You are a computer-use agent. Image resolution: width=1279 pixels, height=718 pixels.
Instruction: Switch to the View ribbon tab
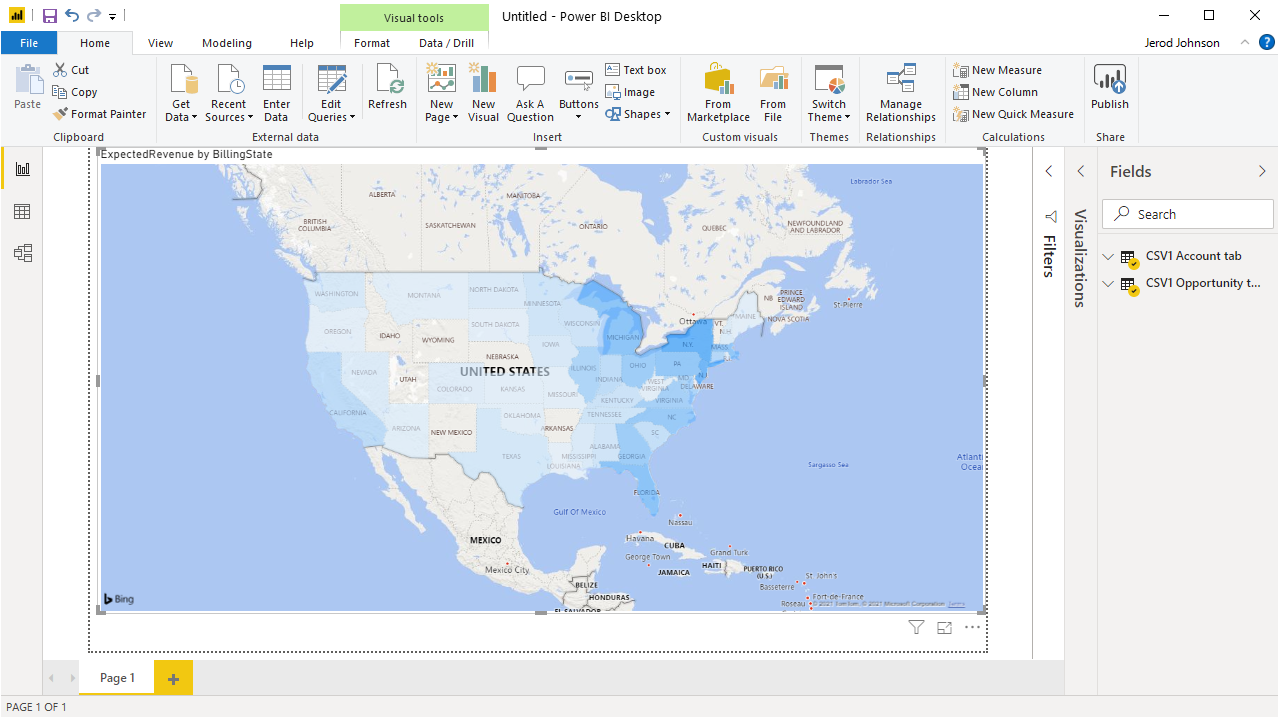160,43
